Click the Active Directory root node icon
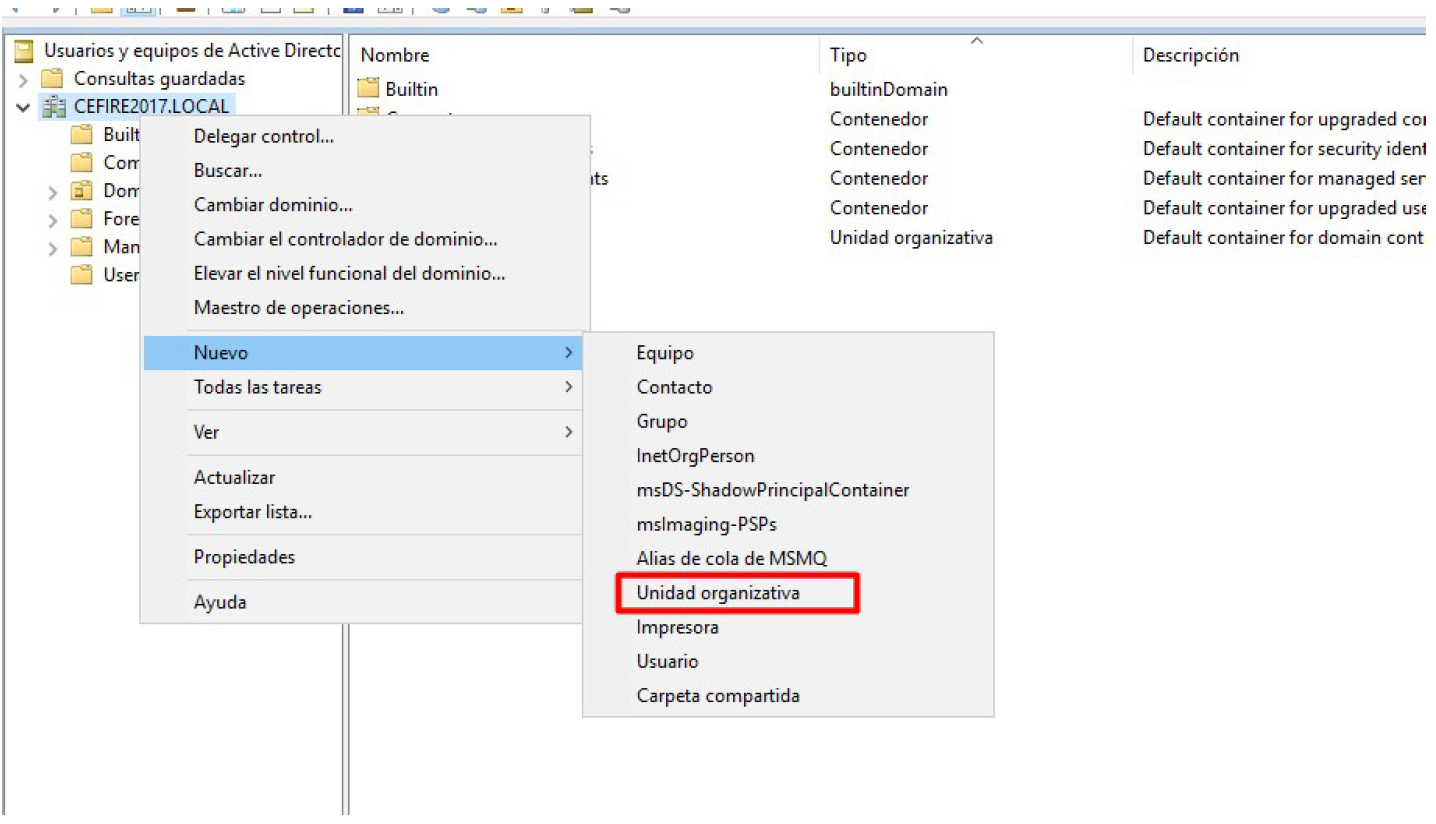The width and height of the screenshot is (1436, 824). pyautogui.click(x=24, y=51)
